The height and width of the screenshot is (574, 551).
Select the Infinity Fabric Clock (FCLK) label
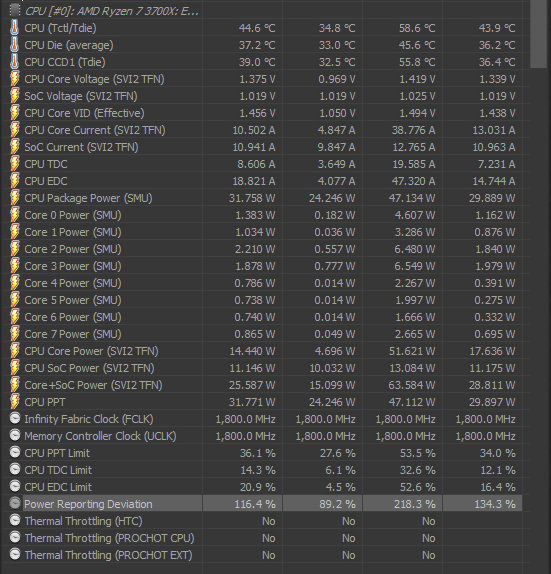pos(89,419)
